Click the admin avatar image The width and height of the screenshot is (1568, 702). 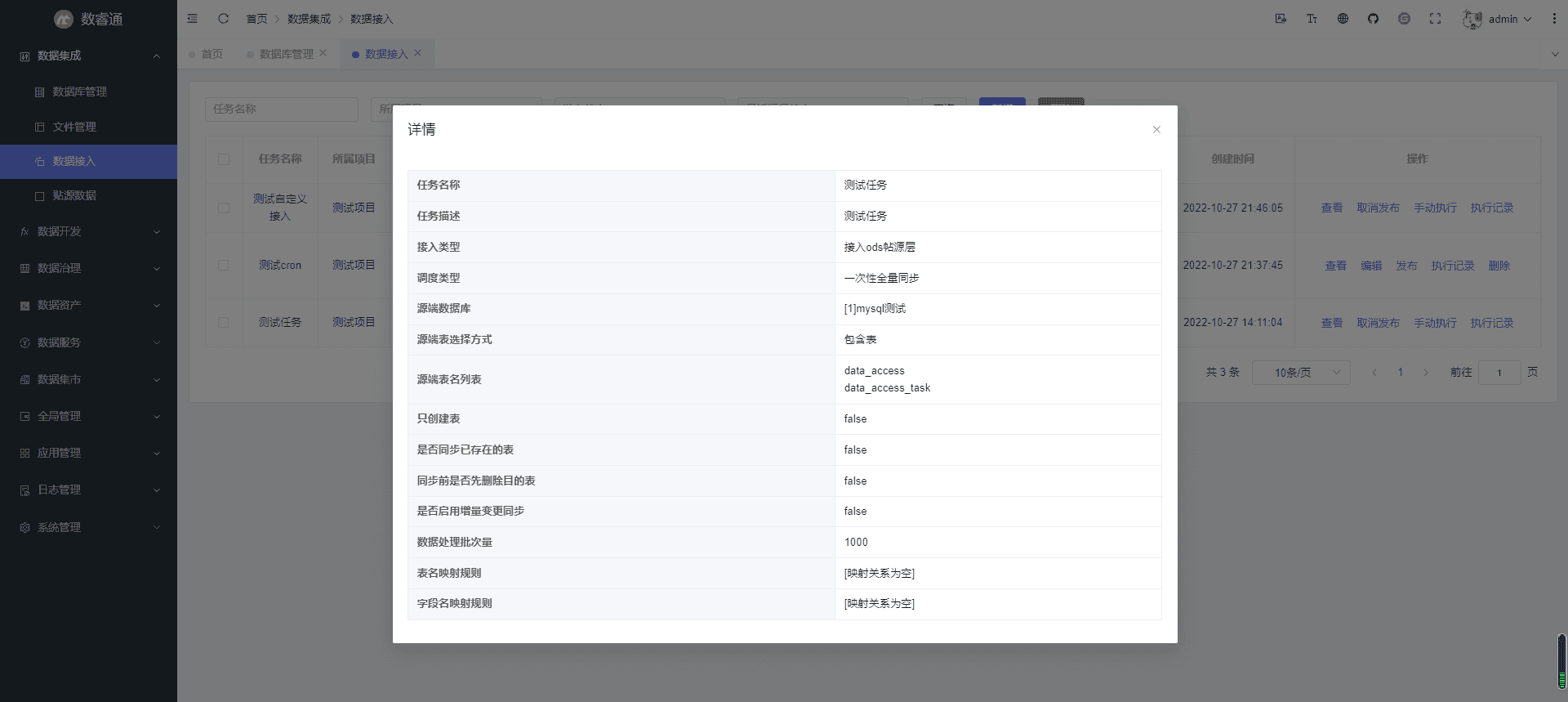(1472, 19)
